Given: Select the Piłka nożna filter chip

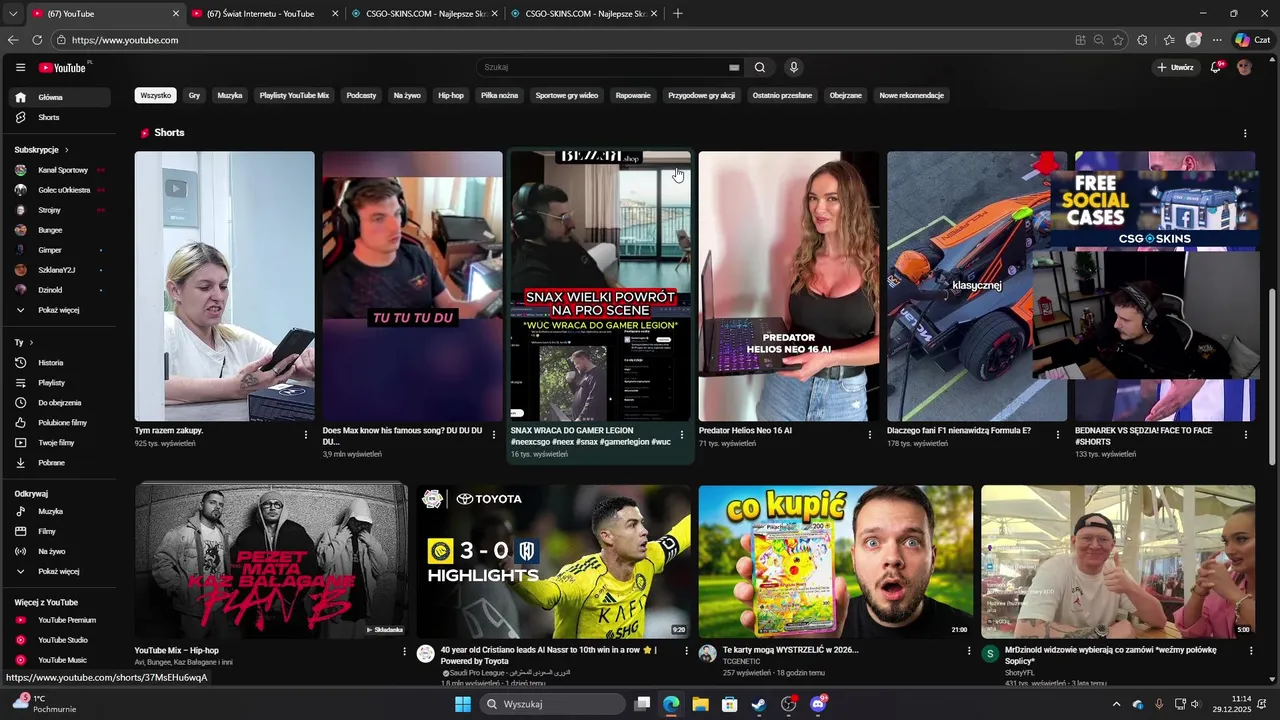Looking at the screenshot, I should (x=499, y=95).
